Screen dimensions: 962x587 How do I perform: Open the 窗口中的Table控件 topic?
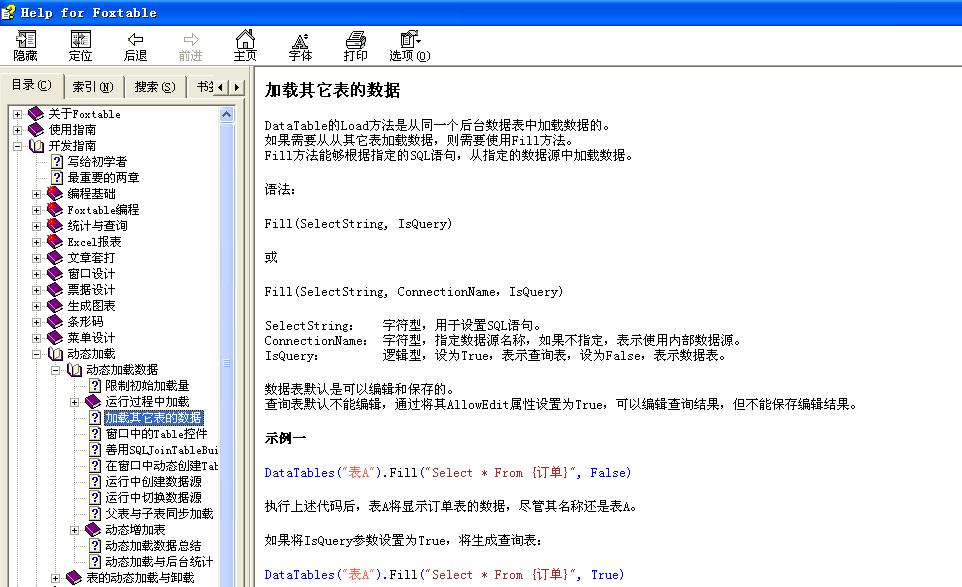point(156,434)
